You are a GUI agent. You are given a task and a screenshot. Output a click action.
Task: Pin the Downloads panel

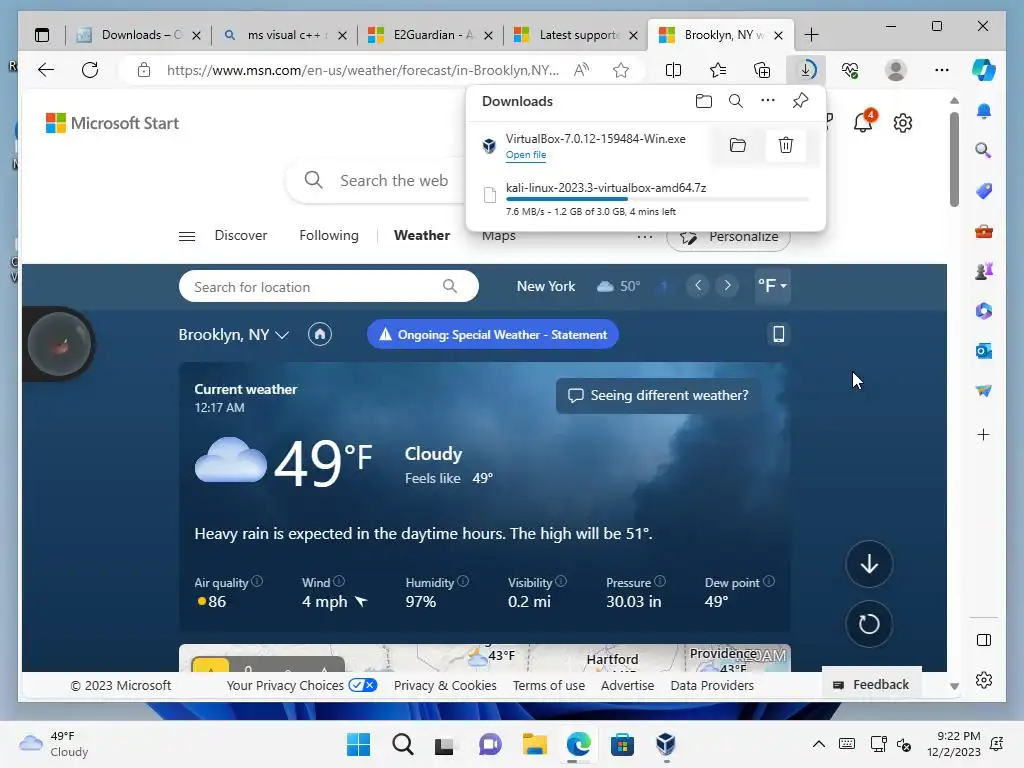[800, 101]
